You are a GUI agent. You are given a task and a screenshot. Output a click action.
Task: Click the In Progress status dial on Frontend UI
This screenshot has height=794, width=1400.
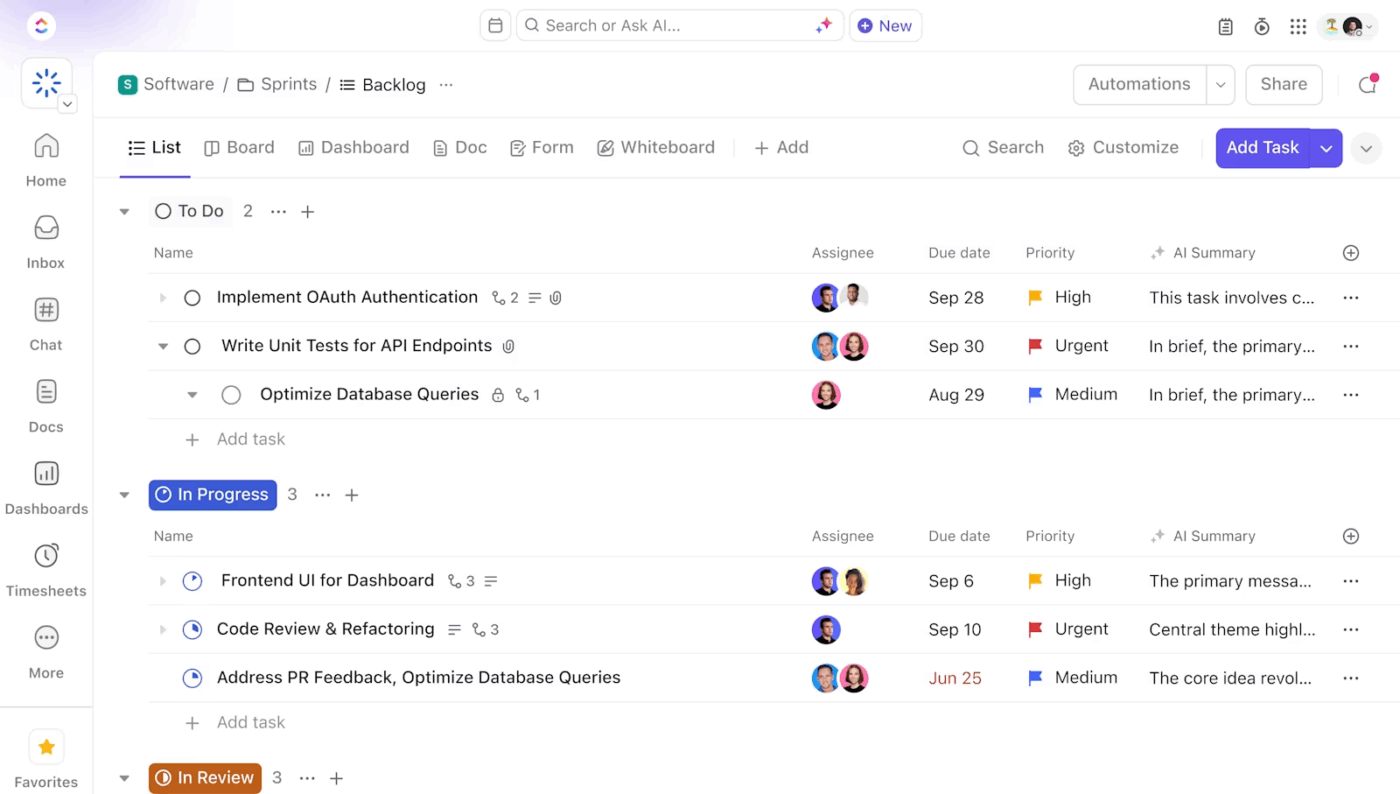coord(192,580)
